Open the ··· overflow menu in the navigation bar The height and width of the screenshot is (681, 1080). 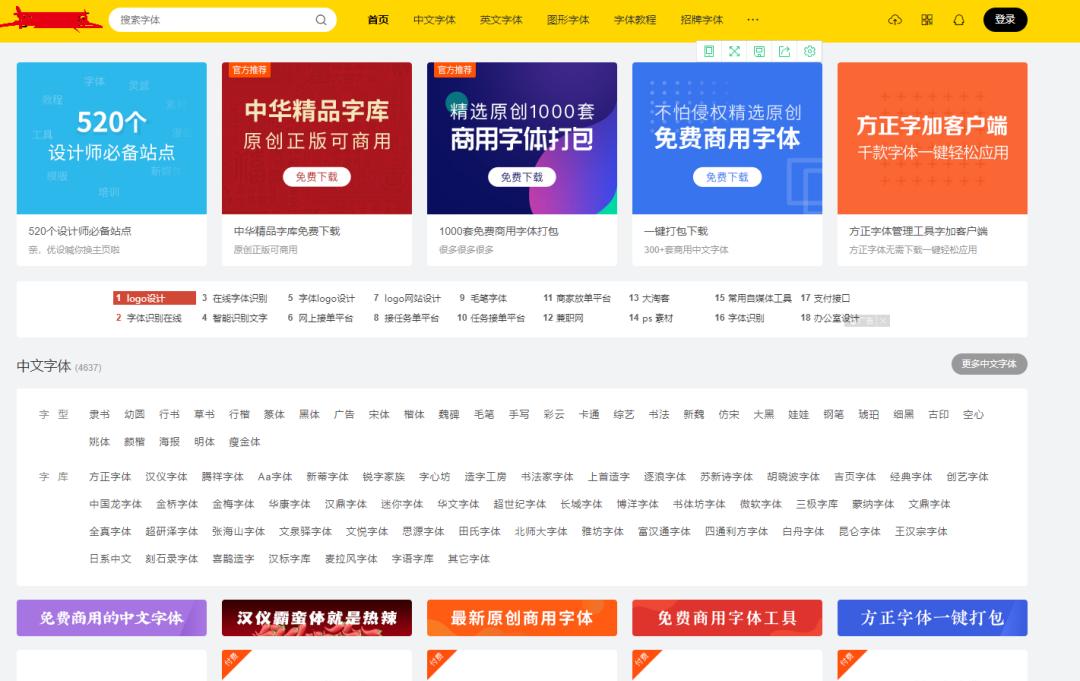(753, 19)
